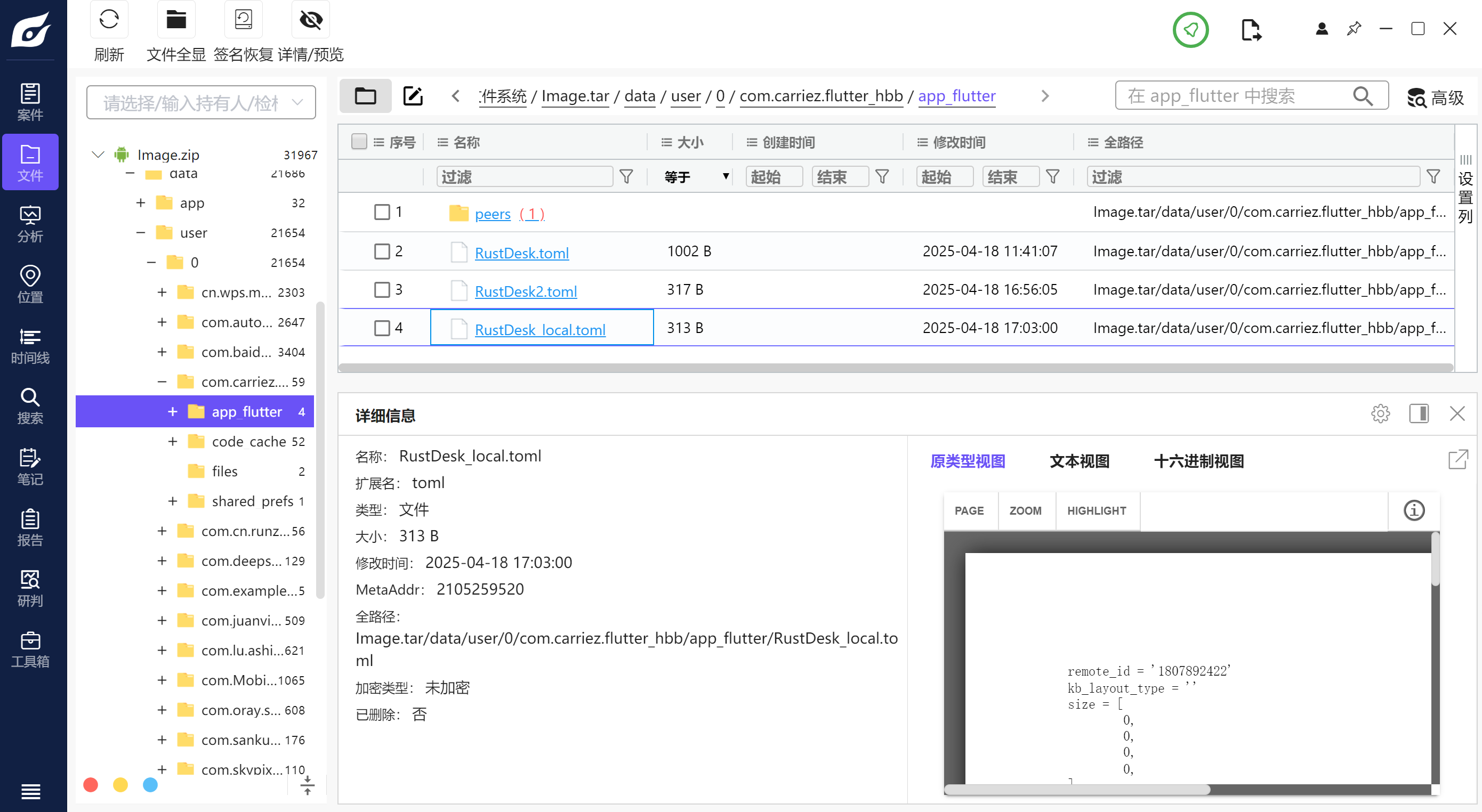Click the green circular rocket icon
The width and height of the screenshot is (1482, 812).
pyautogui.click(x=1190, y=29)
